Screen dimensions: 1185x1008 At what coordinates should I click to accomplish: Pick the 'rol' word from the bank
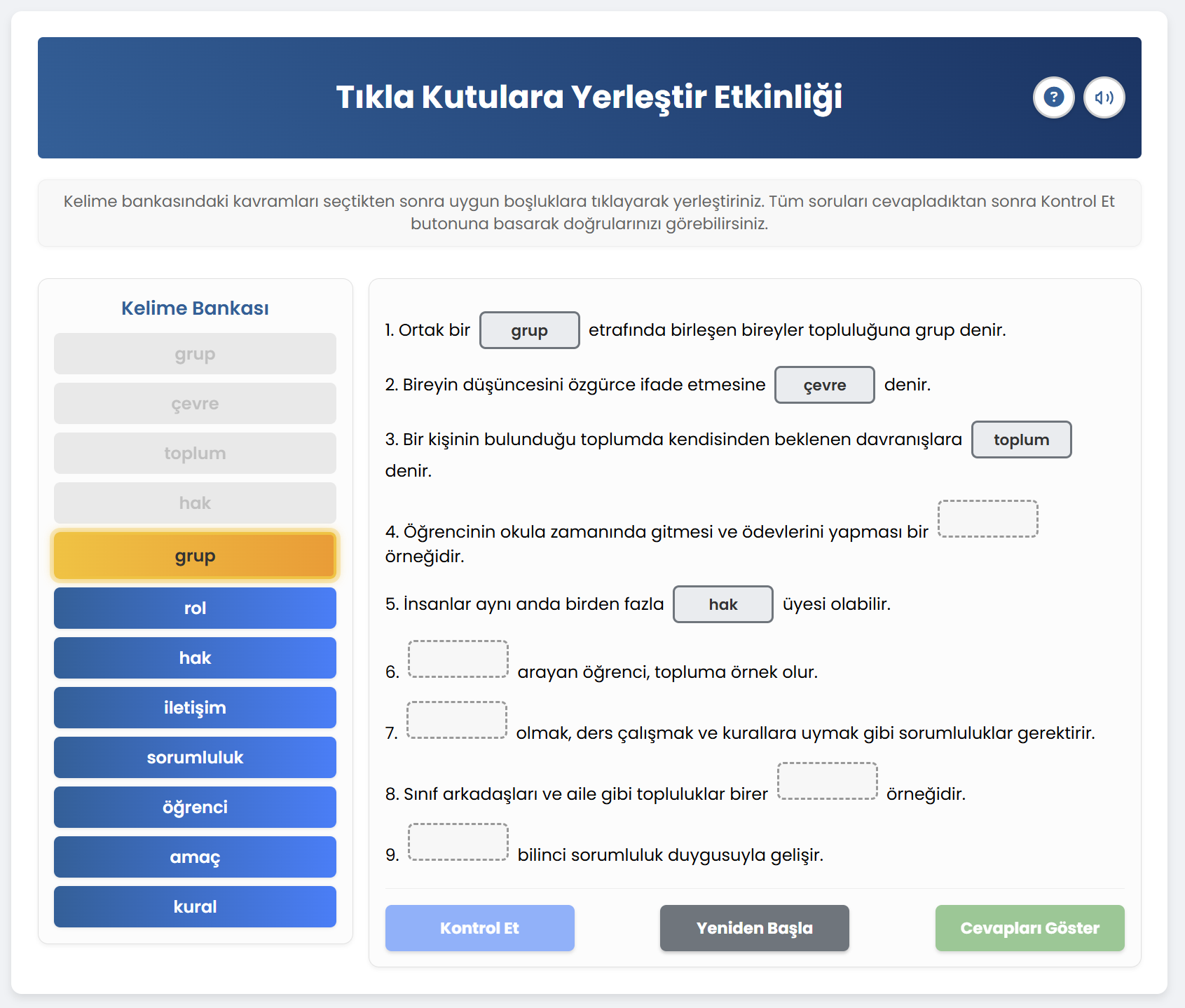tap(195, 608)
